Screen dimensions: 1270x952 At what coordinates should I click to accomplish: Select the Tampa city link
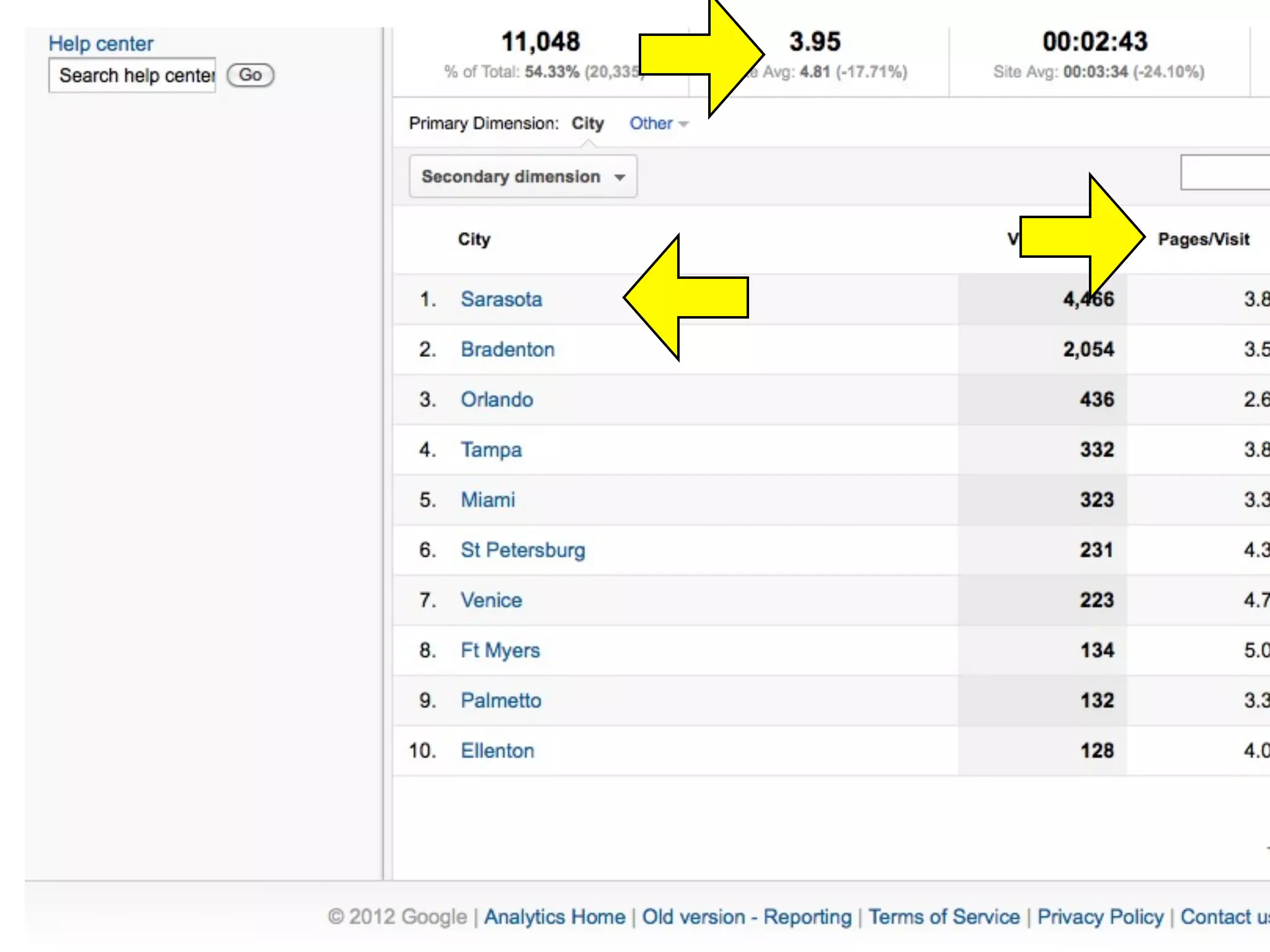[x=491, y=450]
